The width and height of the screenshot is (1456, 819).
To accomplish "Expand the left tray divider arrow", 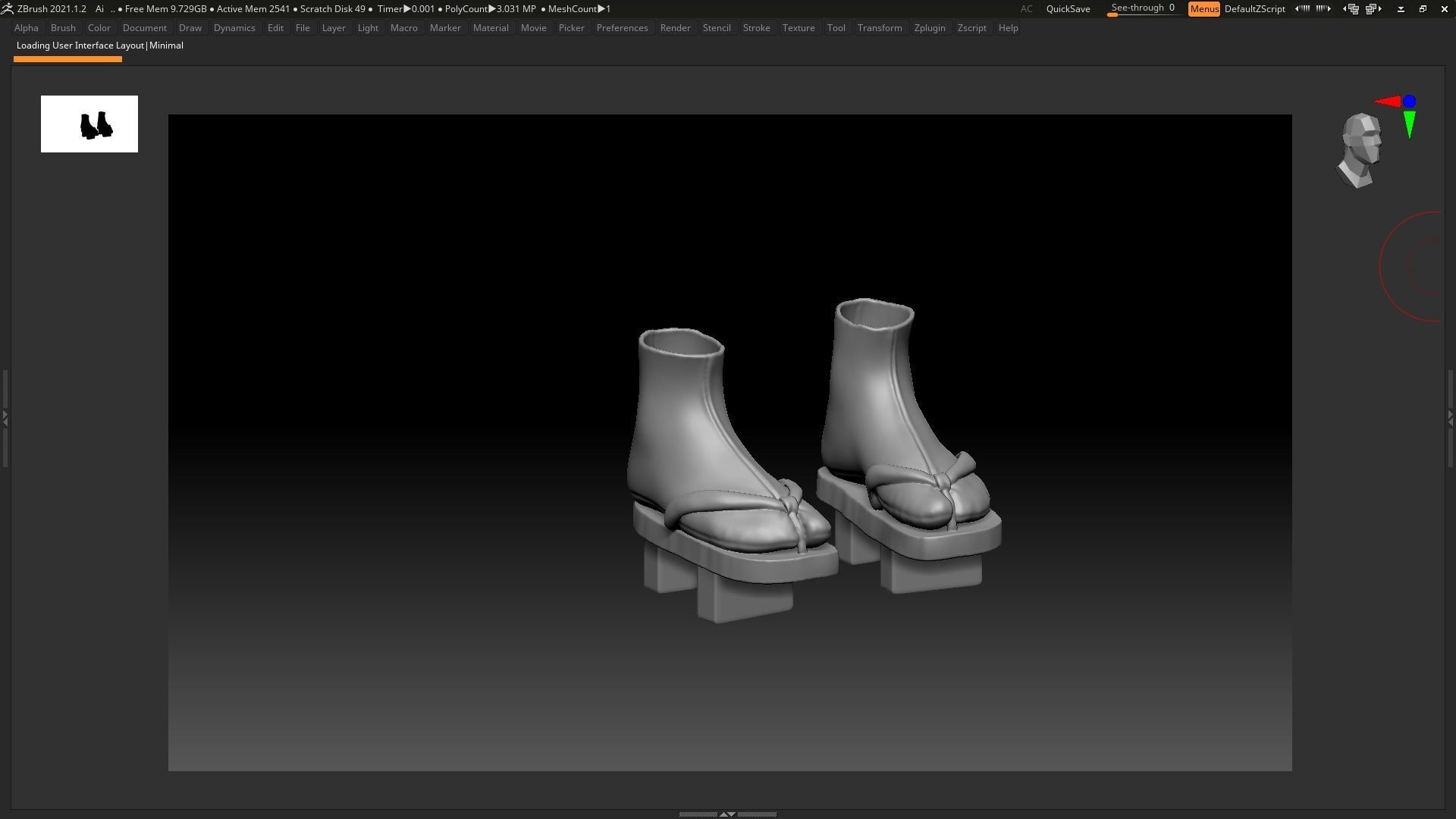I will pyautogui.click(x=5, y=417).
